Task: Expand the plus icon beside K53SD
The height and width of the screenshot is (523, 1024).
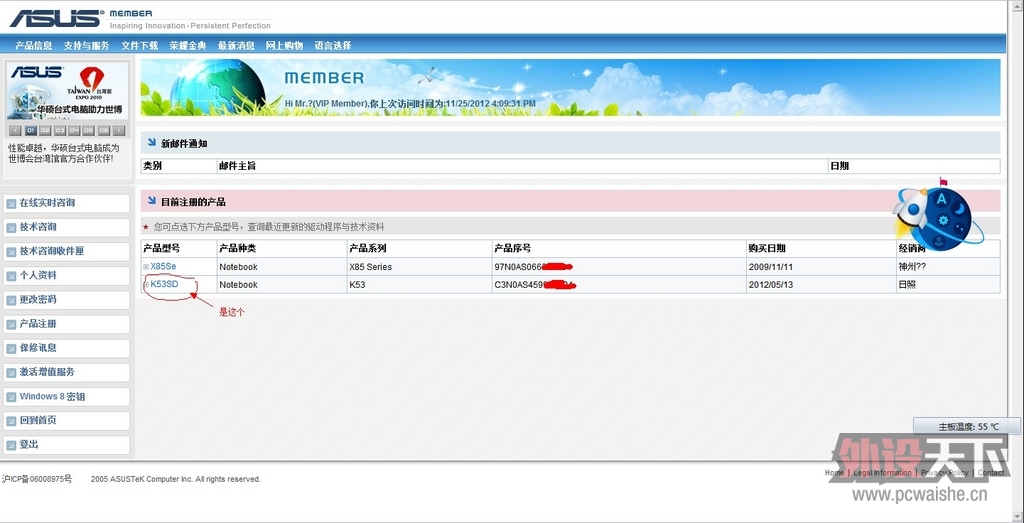Action: point(146,285)
